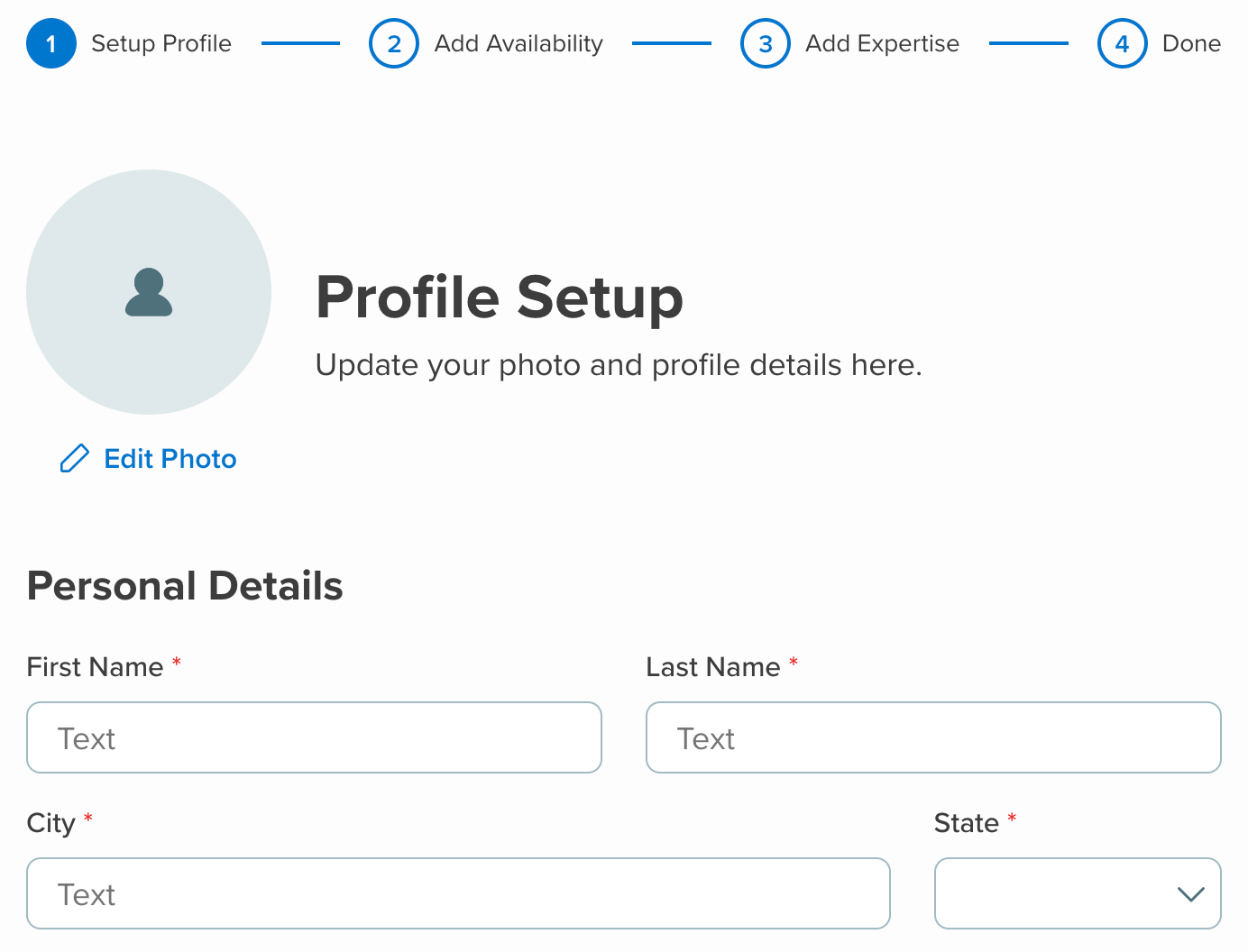The width and height of the screenshot is (1248, 952).
Task: Click the gray profile photo placeholder circle
Action: (x=149, y=292)
